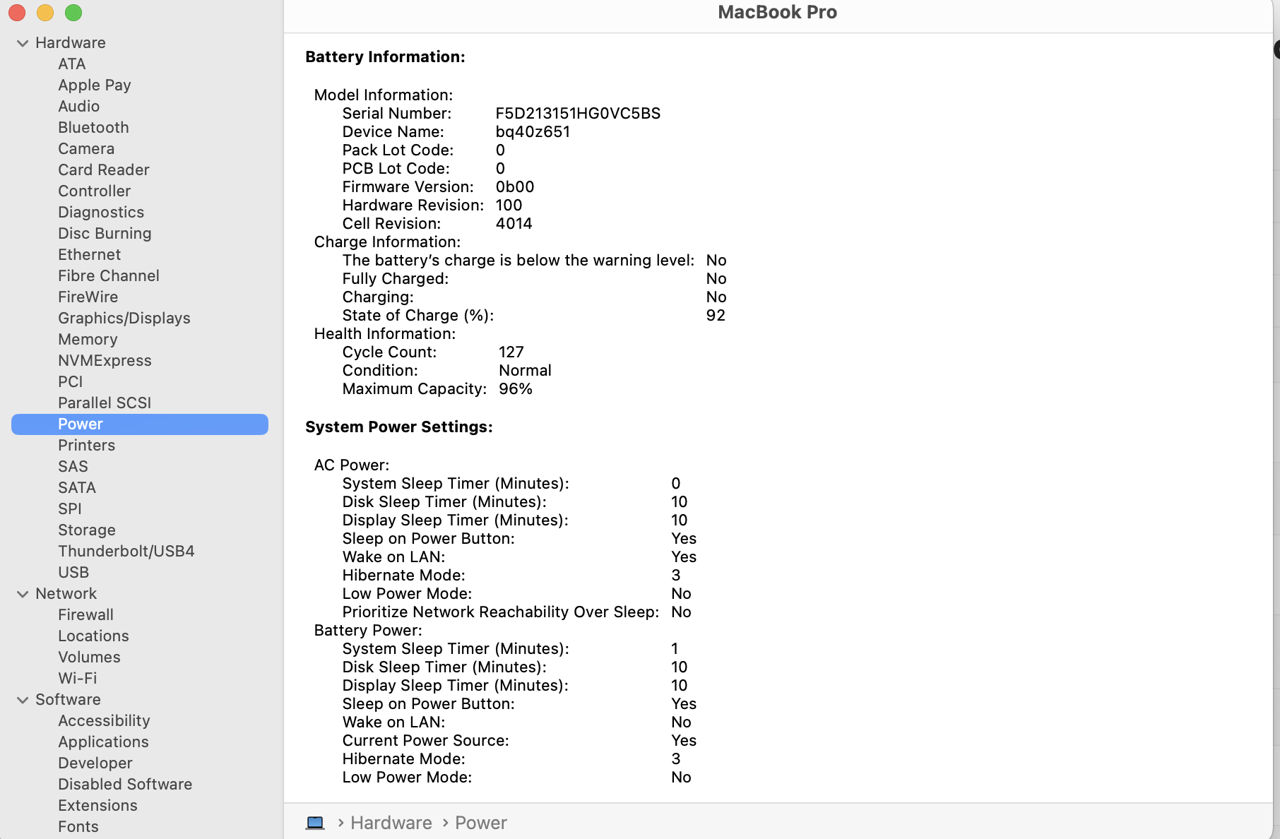Collapse the Network section chevron
The height and width of the screenshot is (839, 1280).
tap(22, 594)
